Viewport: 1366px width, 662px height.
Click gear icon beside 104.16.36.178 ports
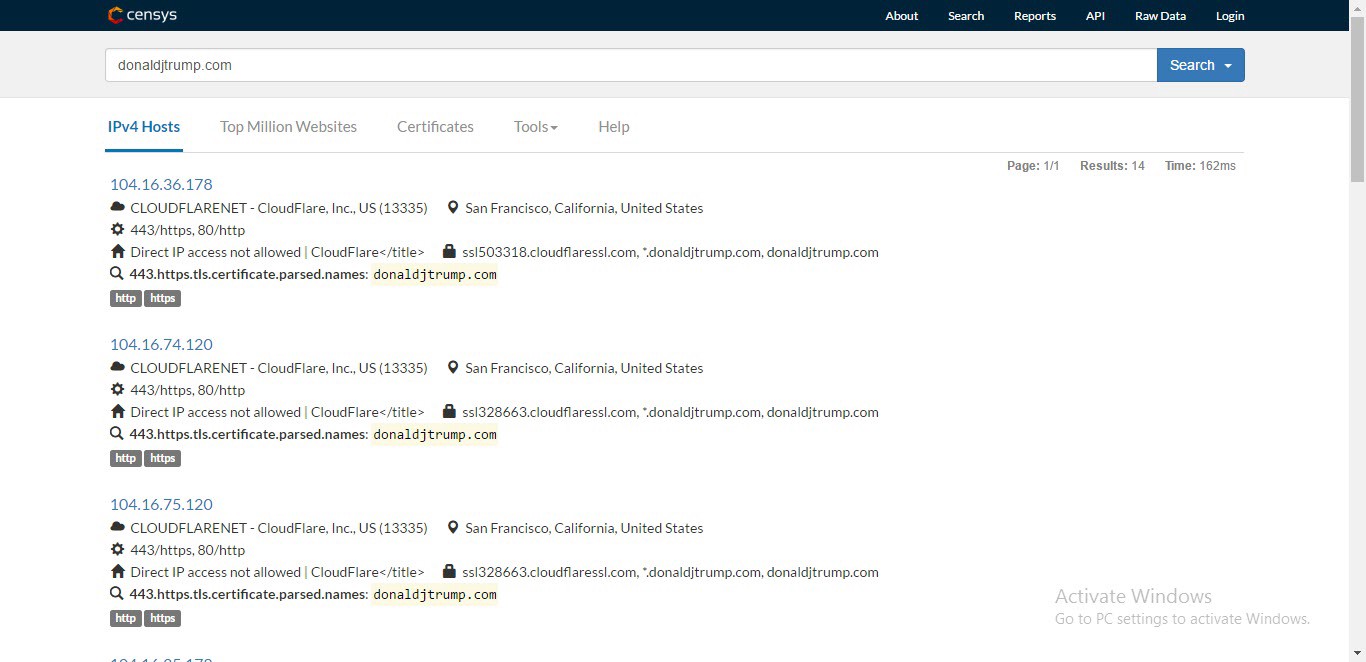(x=118, y=230)
